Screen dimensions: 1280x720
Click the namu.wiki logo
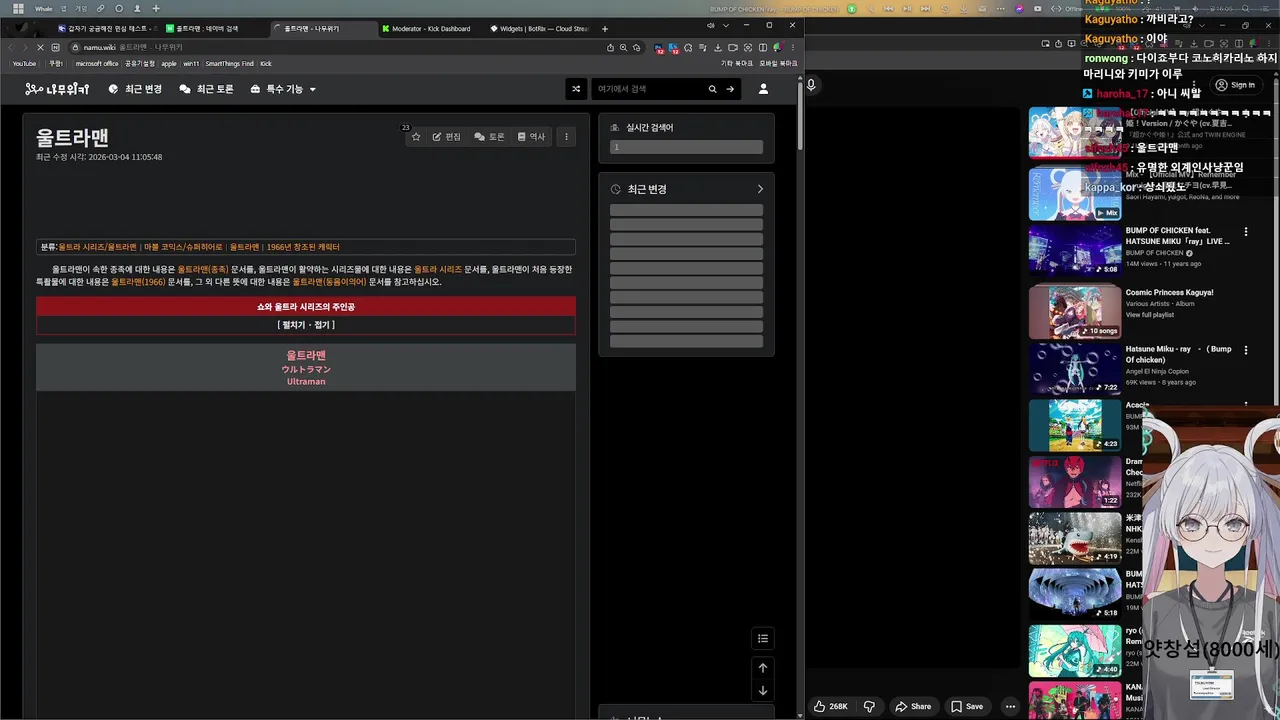58,89
